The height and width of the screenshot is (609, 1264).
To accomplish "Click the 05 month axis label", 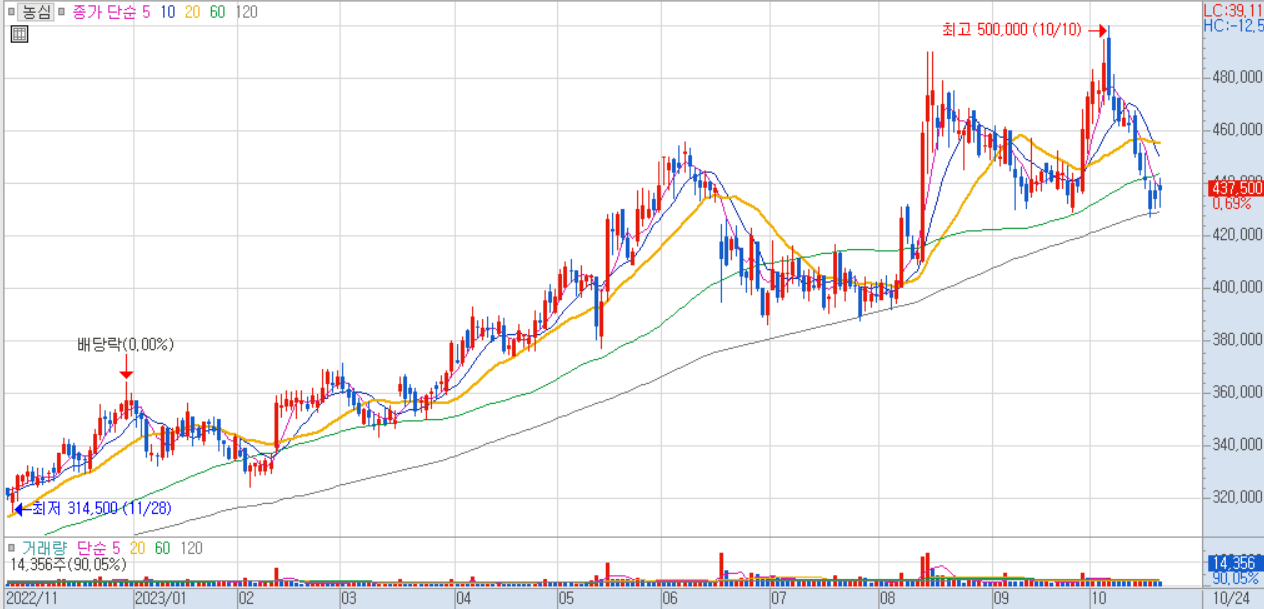I will pos(566,598).
